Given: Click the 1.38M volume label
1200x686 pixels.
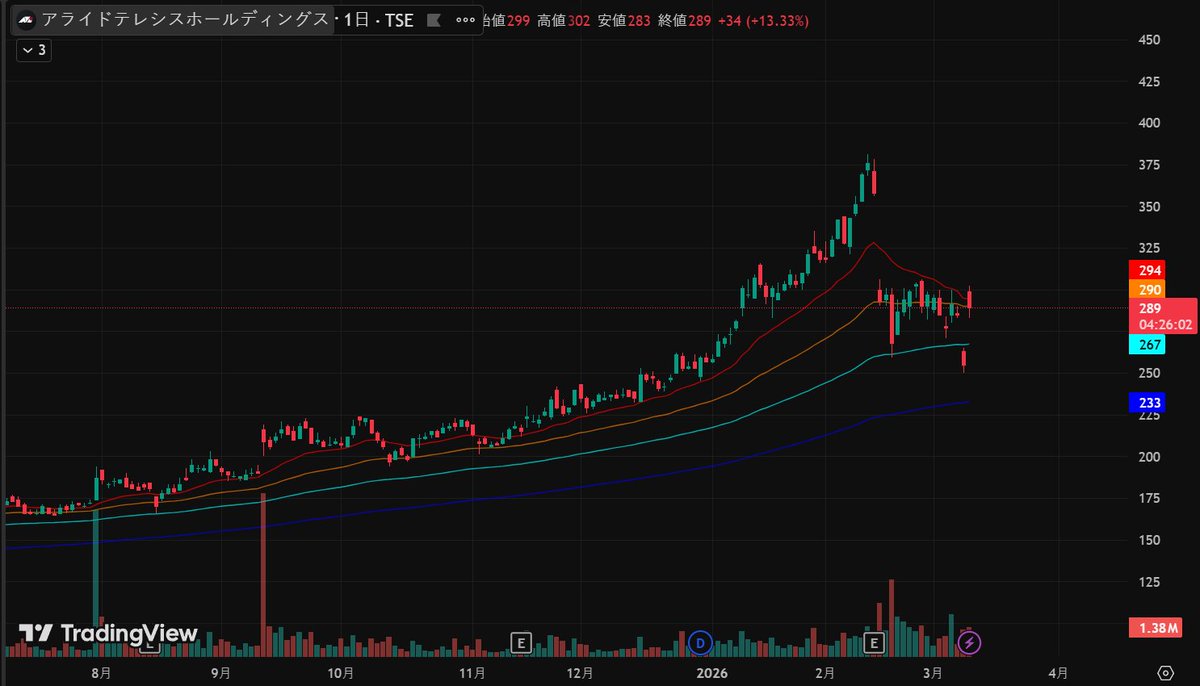Looking at the screenshot, I should click(x=1156, y=628).
